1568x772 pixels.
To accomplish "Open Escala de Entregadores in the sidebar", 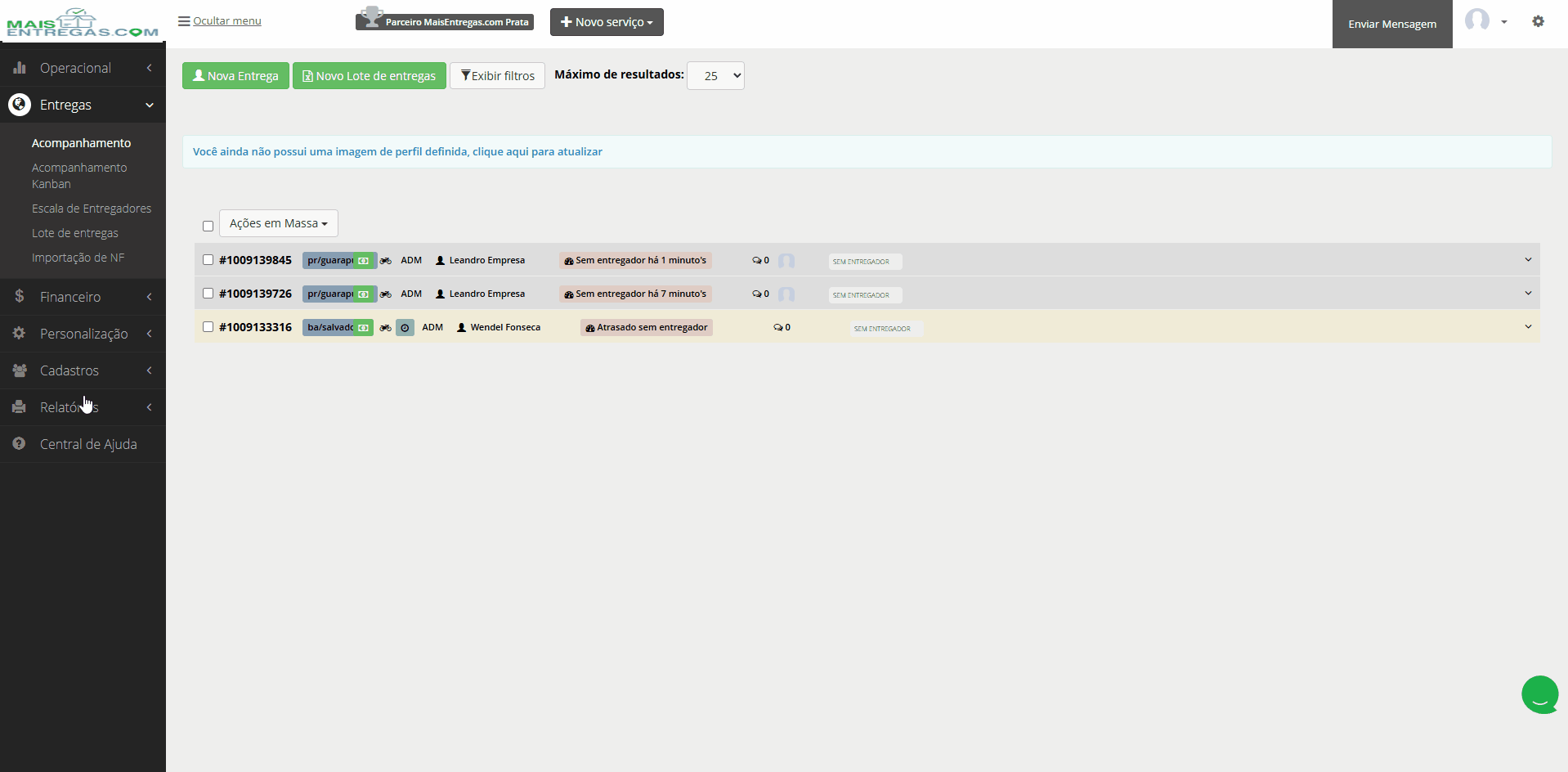I will click(x=92, y=209).
